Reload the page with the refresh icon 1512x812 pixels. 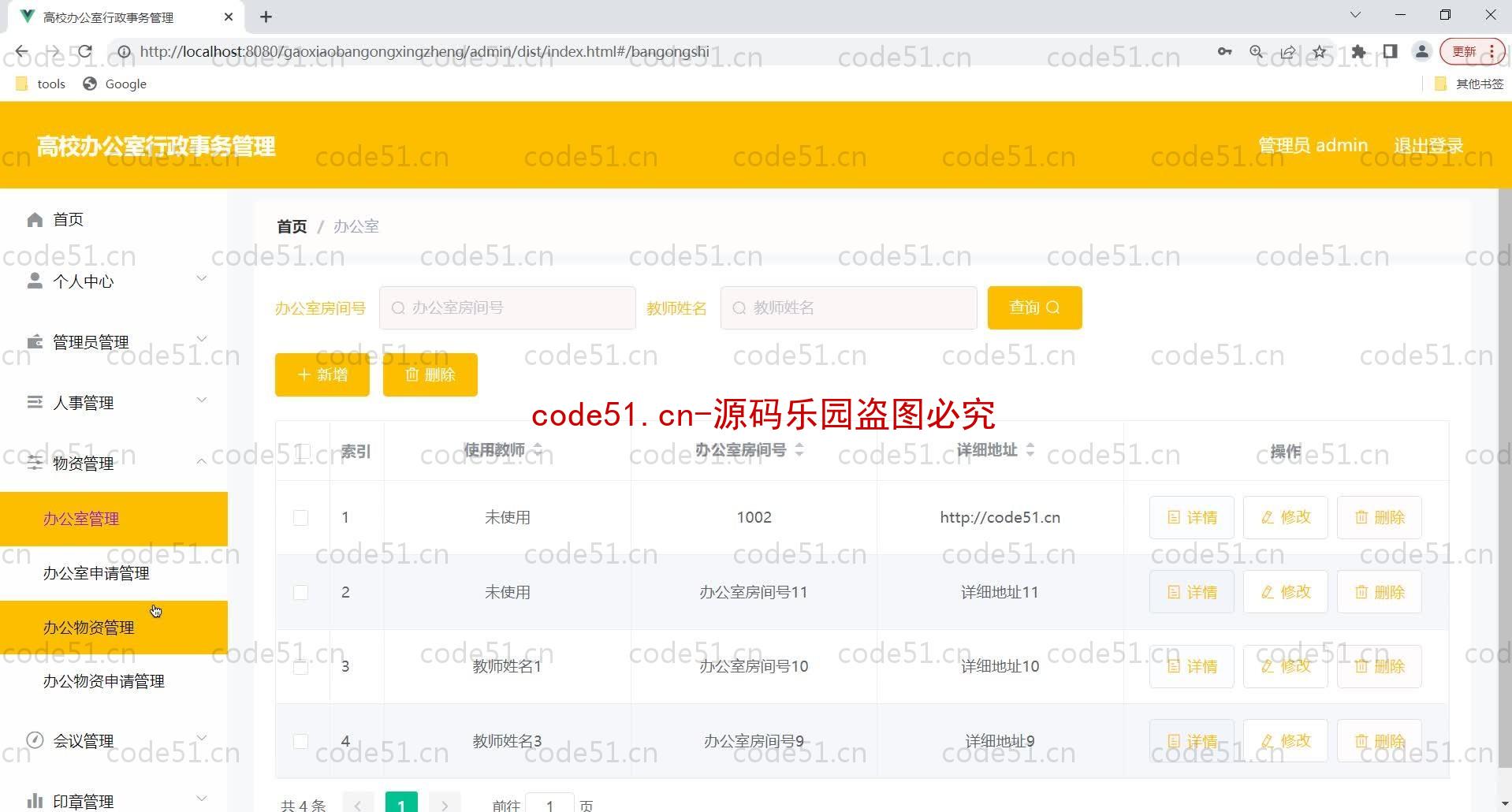tap(85, 52)
